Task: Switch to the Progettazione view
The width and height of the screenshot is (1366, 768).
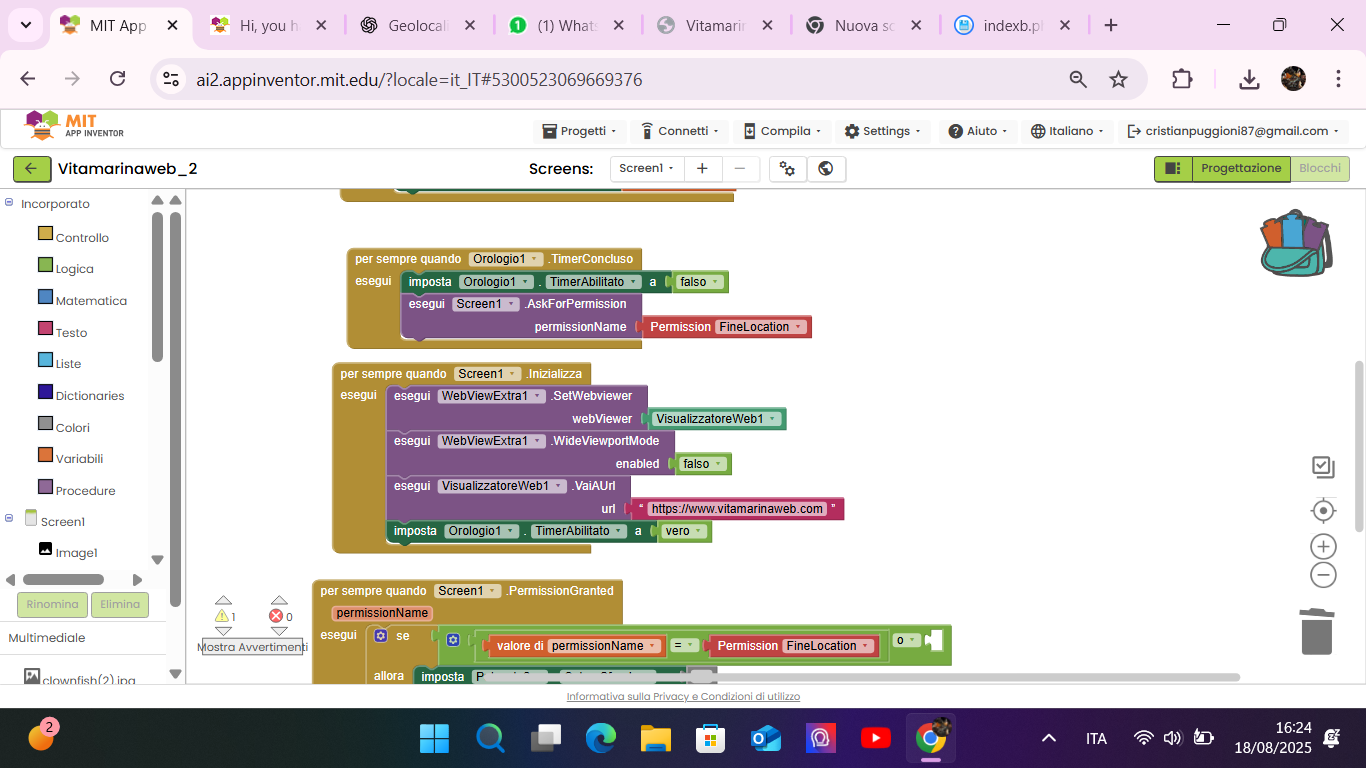Action: coord(1240,169)
